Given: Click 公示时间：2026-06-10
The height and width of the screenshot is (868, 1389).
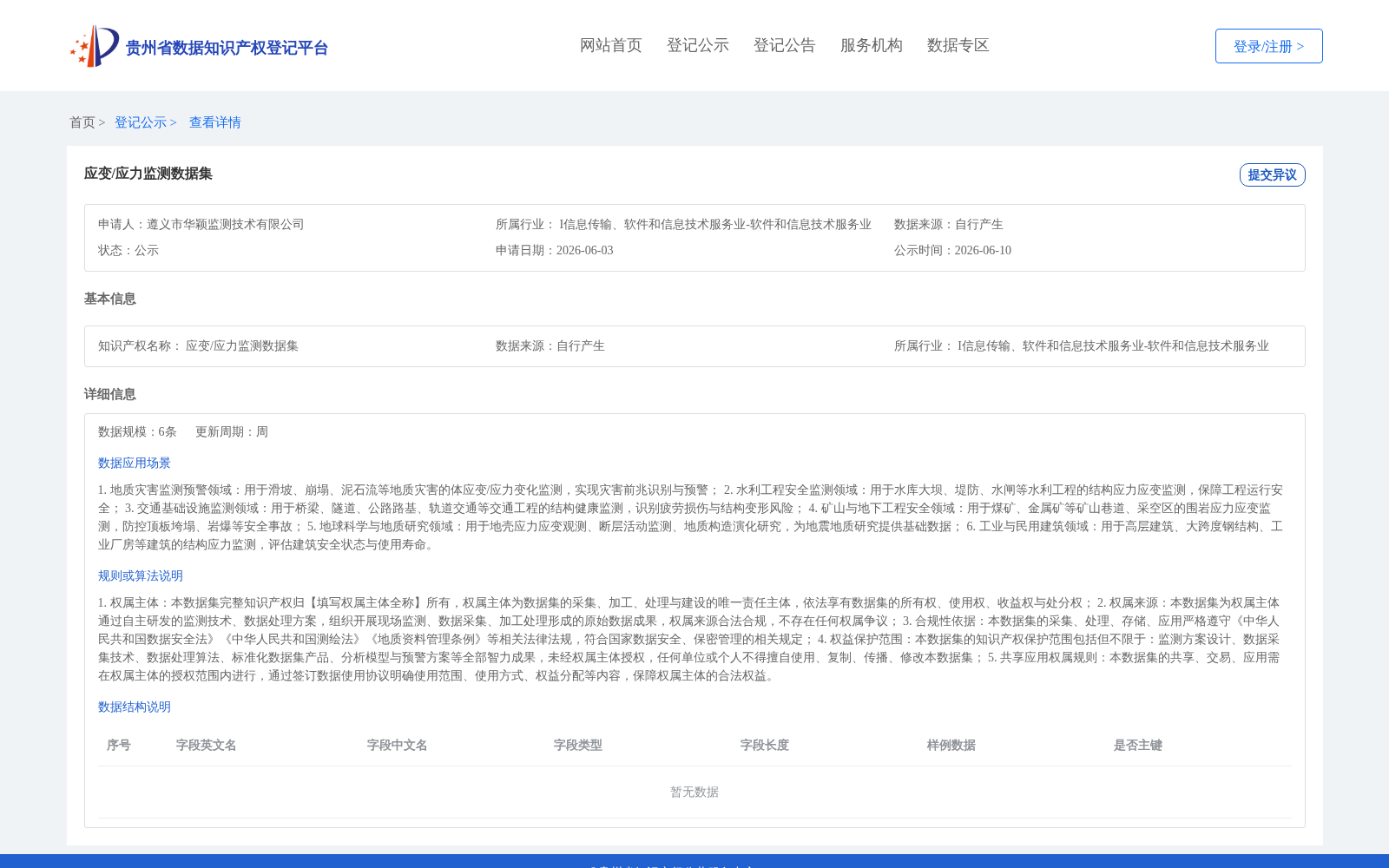Looking at the screenshot, I should coord(952,250).
